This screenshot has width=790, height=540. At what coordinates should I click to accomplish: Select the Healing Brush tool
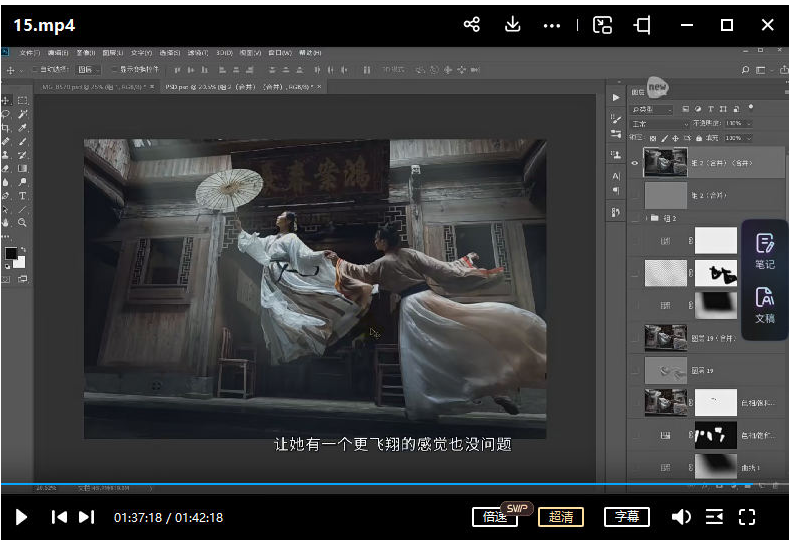click(x=7, y=142)
